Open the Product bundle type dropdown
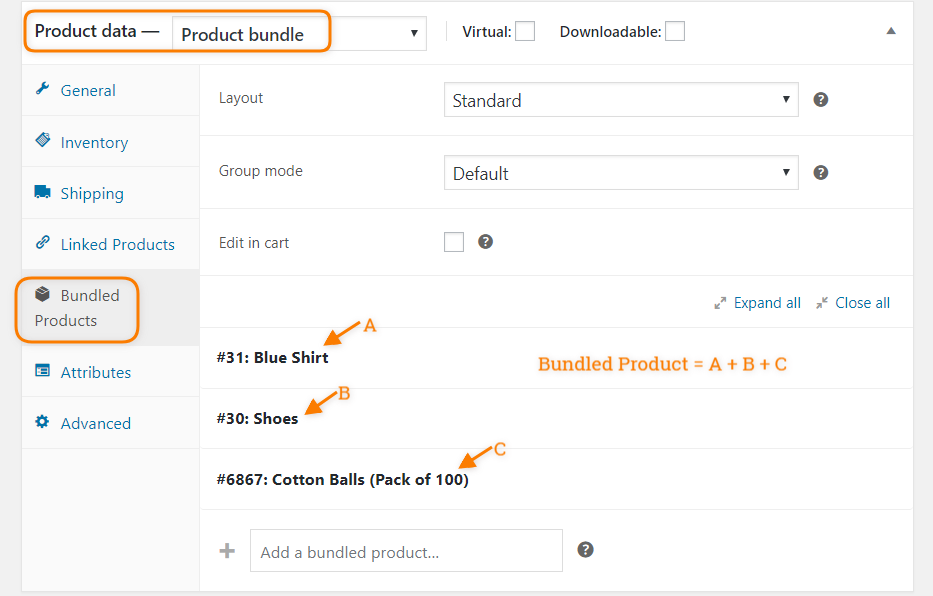 pyautogui.click(x=299, y=33)
